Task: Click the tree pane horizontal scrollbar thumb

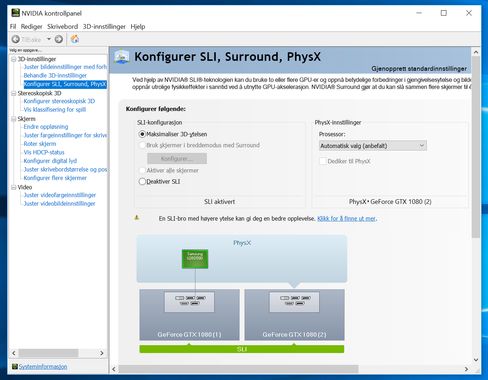Action: coord(48,353)
